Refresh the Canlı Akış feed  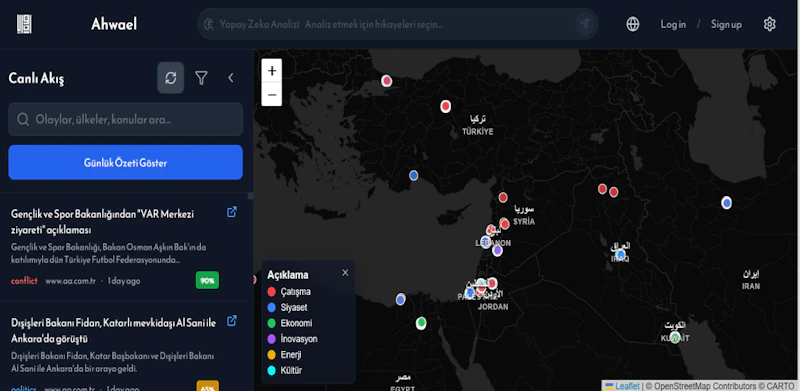[170, 78]
